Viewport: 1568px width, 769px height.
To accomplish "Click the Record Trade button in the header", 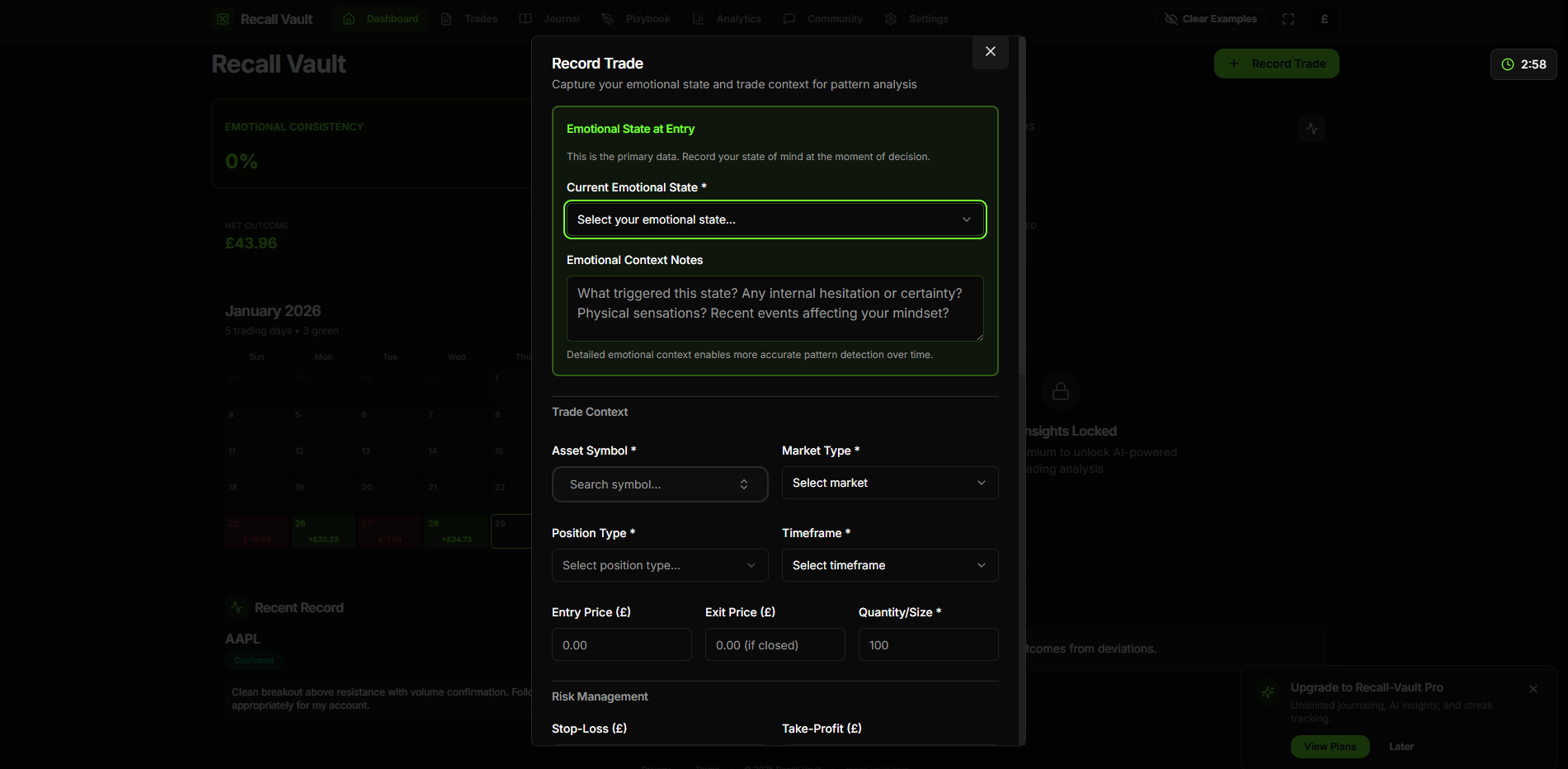I will tap(1276, 64).
